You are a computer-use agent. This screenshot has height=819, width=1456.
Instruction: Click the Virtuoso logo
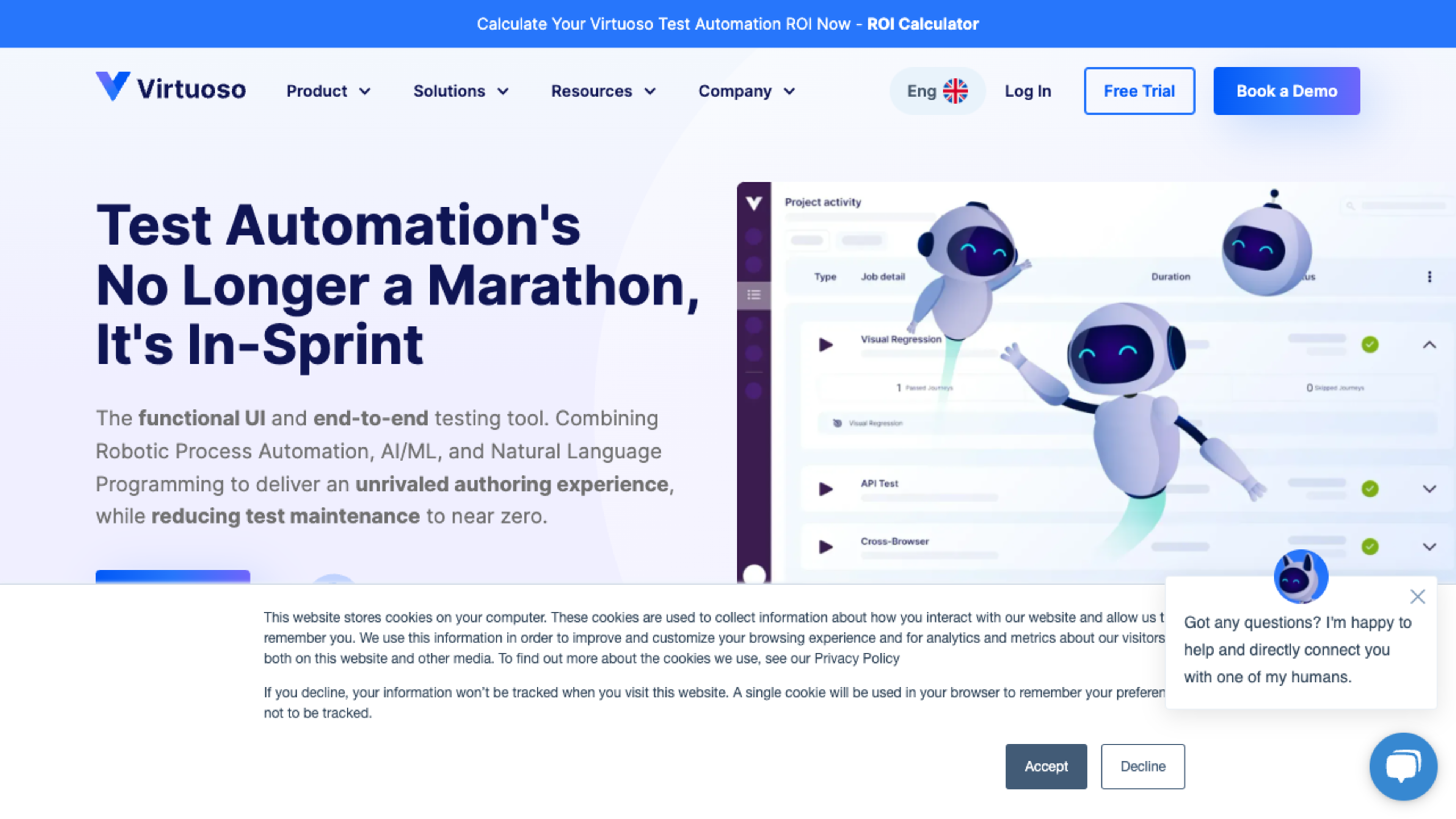(x=170, y=88)
